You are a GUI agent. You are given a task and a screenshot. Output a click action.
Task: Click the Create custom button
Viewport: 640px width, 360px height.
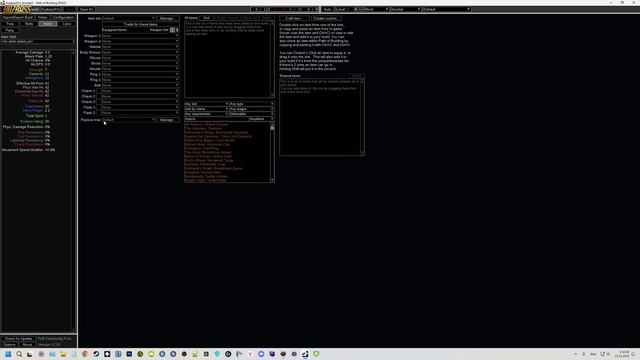tap(326, 18)
